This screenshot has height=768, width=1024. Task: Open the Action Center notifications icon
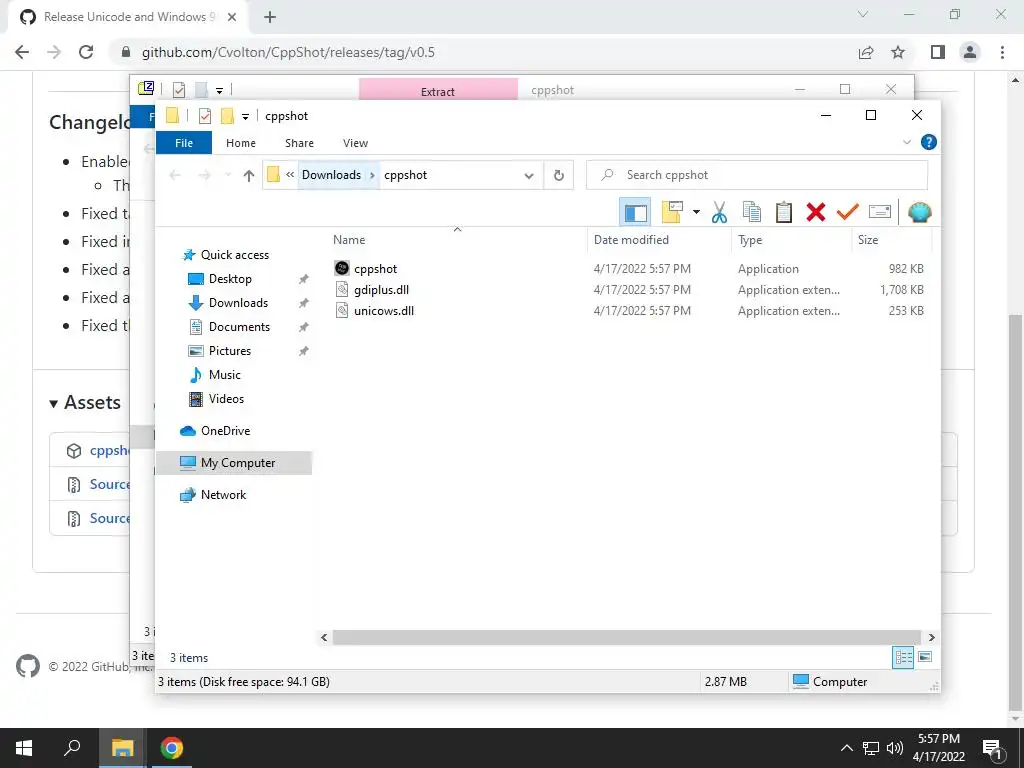coord(992,749)
